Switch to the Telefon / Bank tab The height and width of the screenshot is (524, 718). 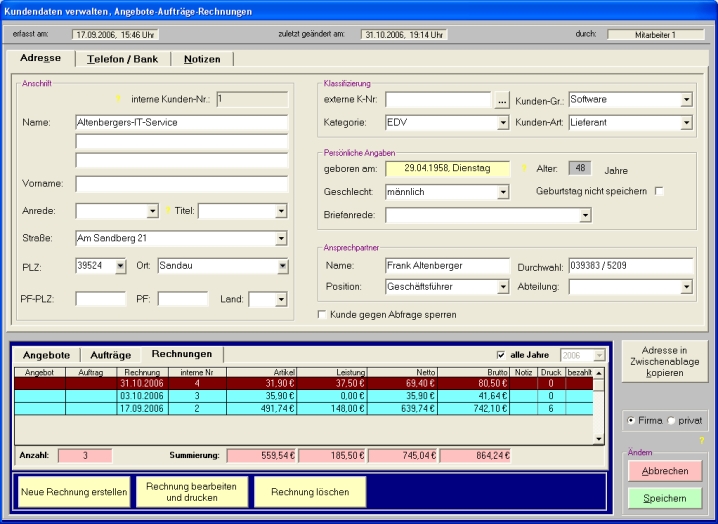122,59
